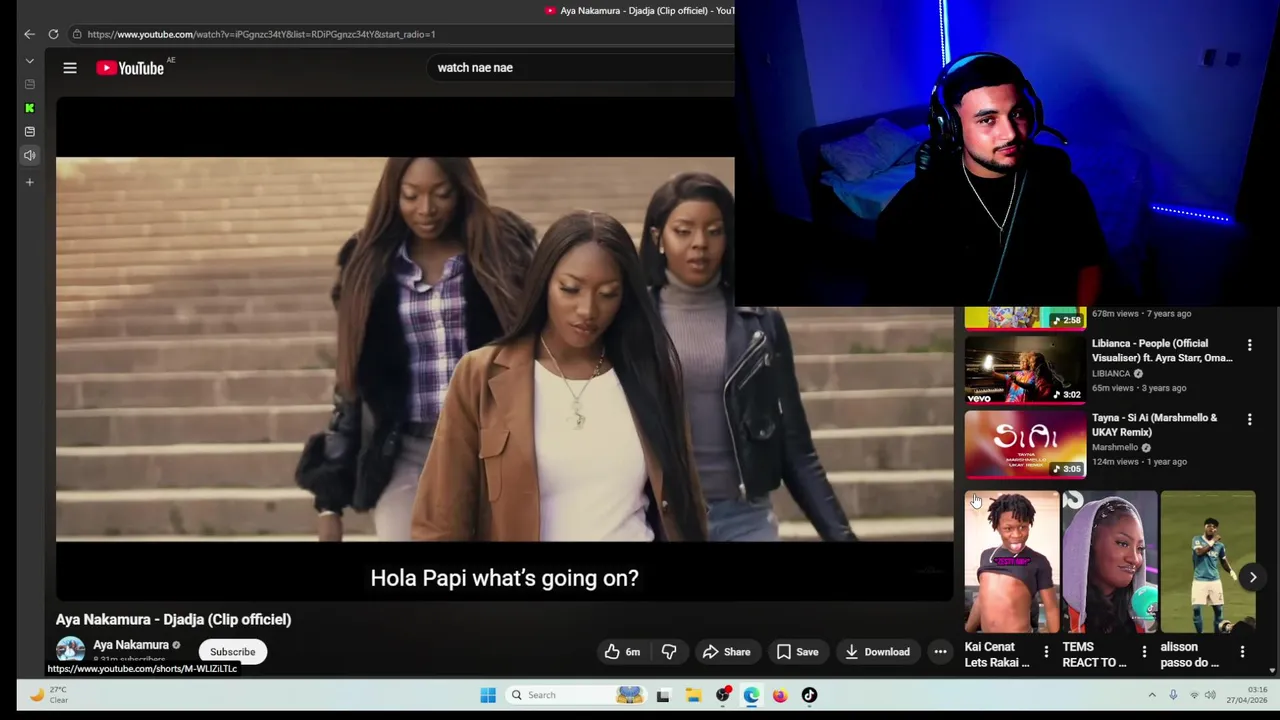Open Task View on the taskbar
The image size is (1280, 720).
click(663, 695)
